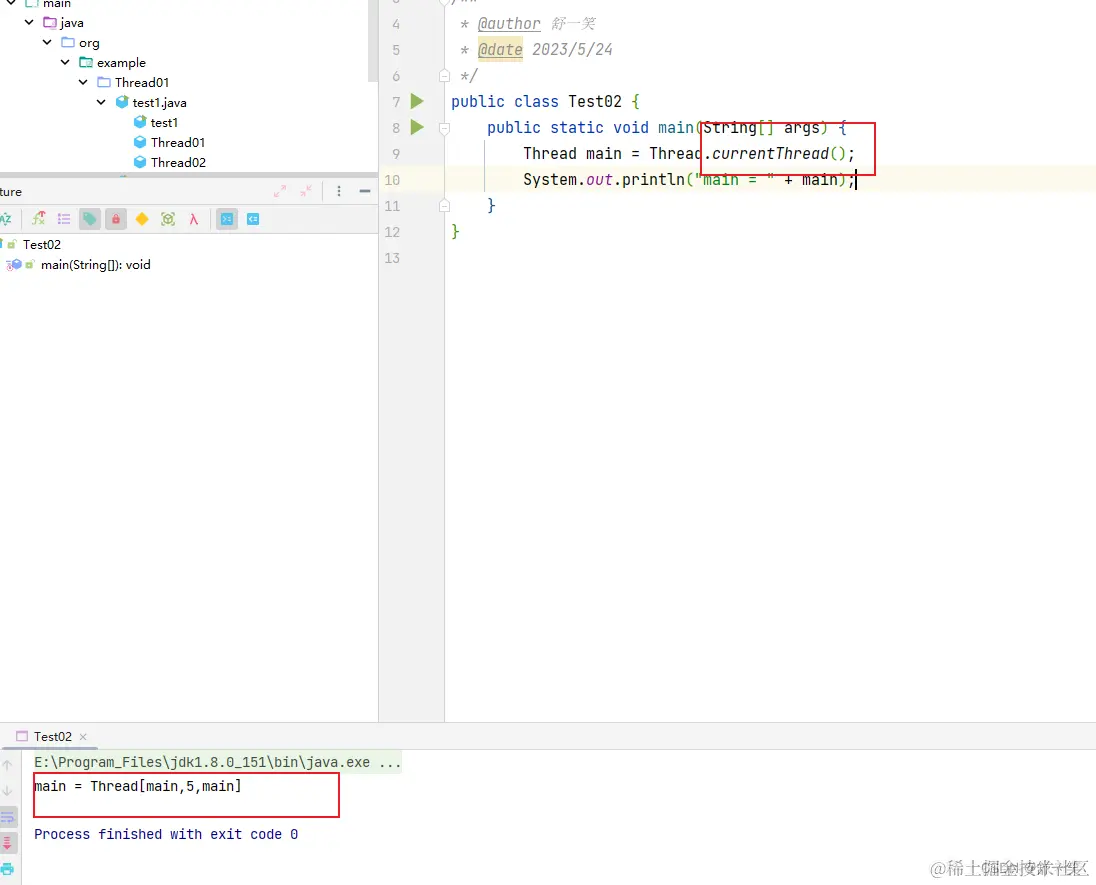Click Up the Stack Trace arrow
The height and width of the screenshot is (885, 1096).
point(7,765)
